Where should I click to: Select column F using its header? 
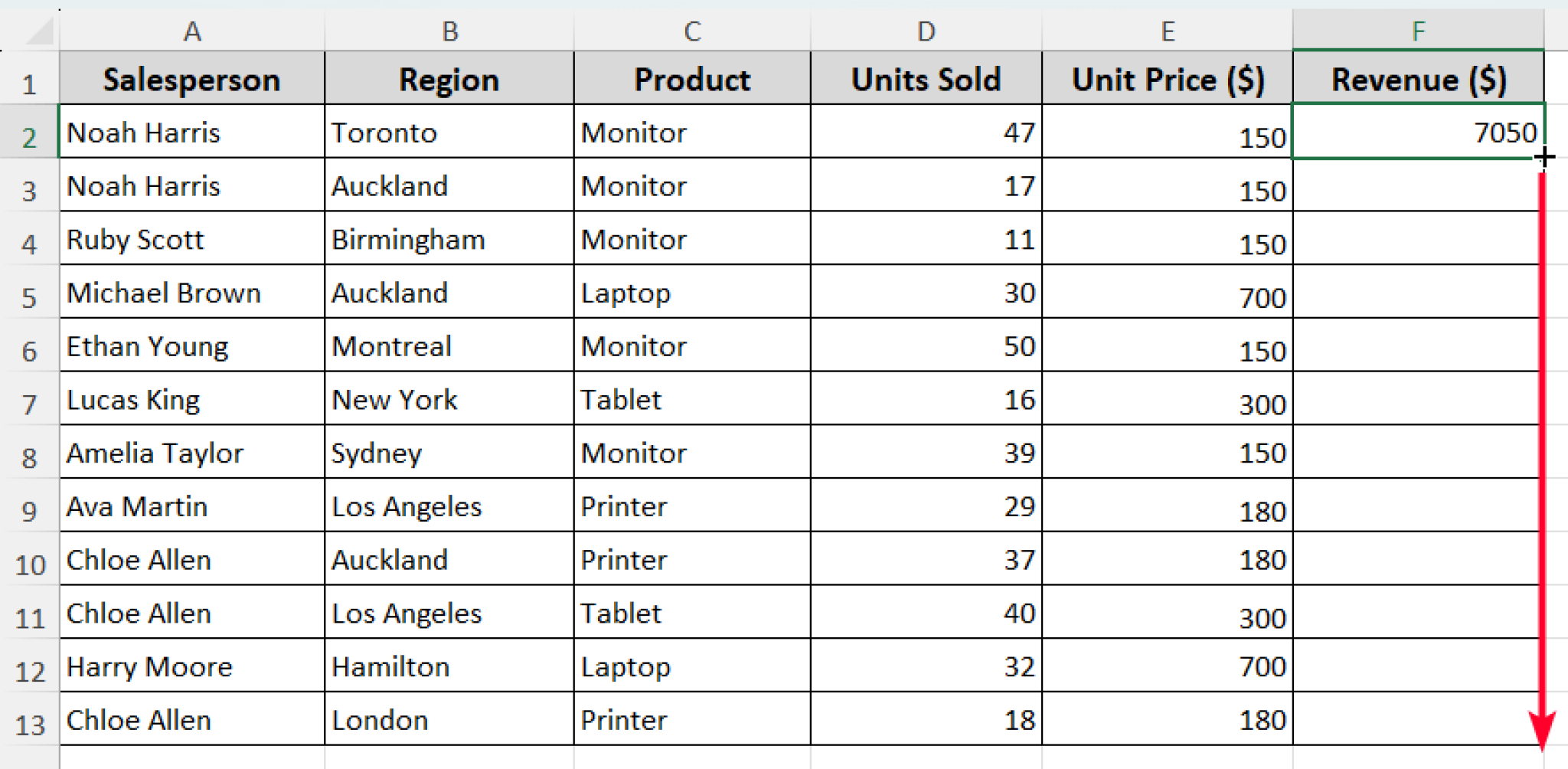coord(1416,31)
